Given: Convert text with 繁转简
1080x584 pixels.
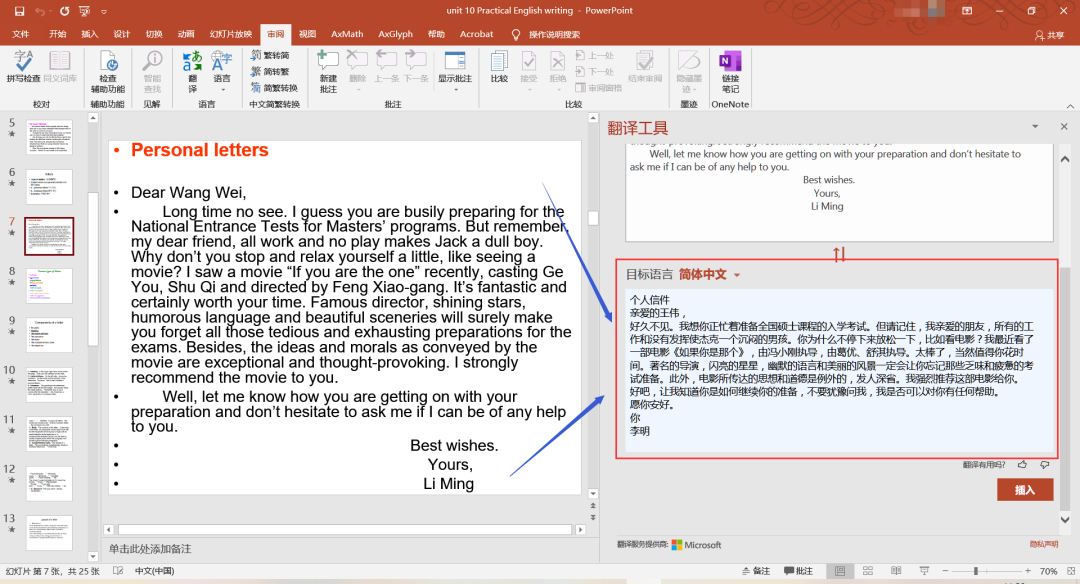Looking at the screenshot, I should click(x=270, y=55).
